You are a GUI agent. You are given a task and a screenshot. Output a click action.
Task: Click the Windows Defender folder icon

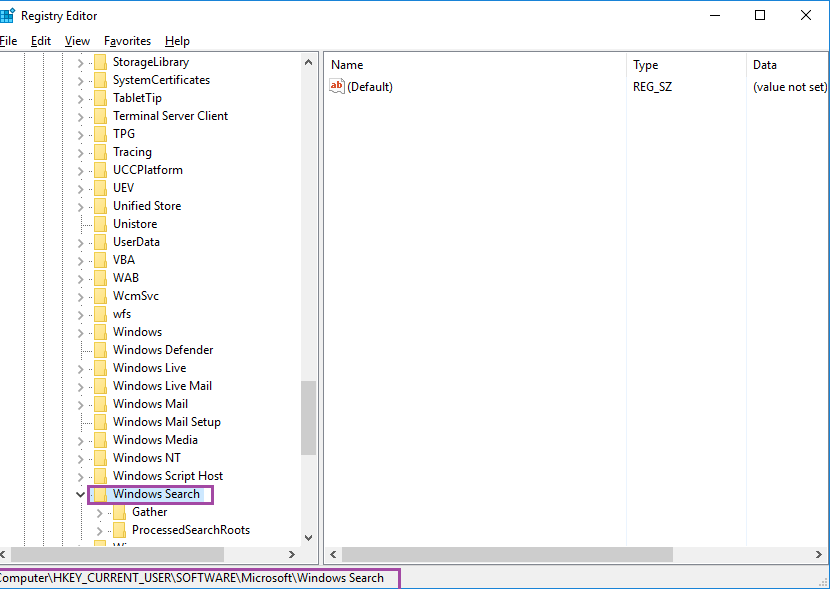(x=100, y=350)
